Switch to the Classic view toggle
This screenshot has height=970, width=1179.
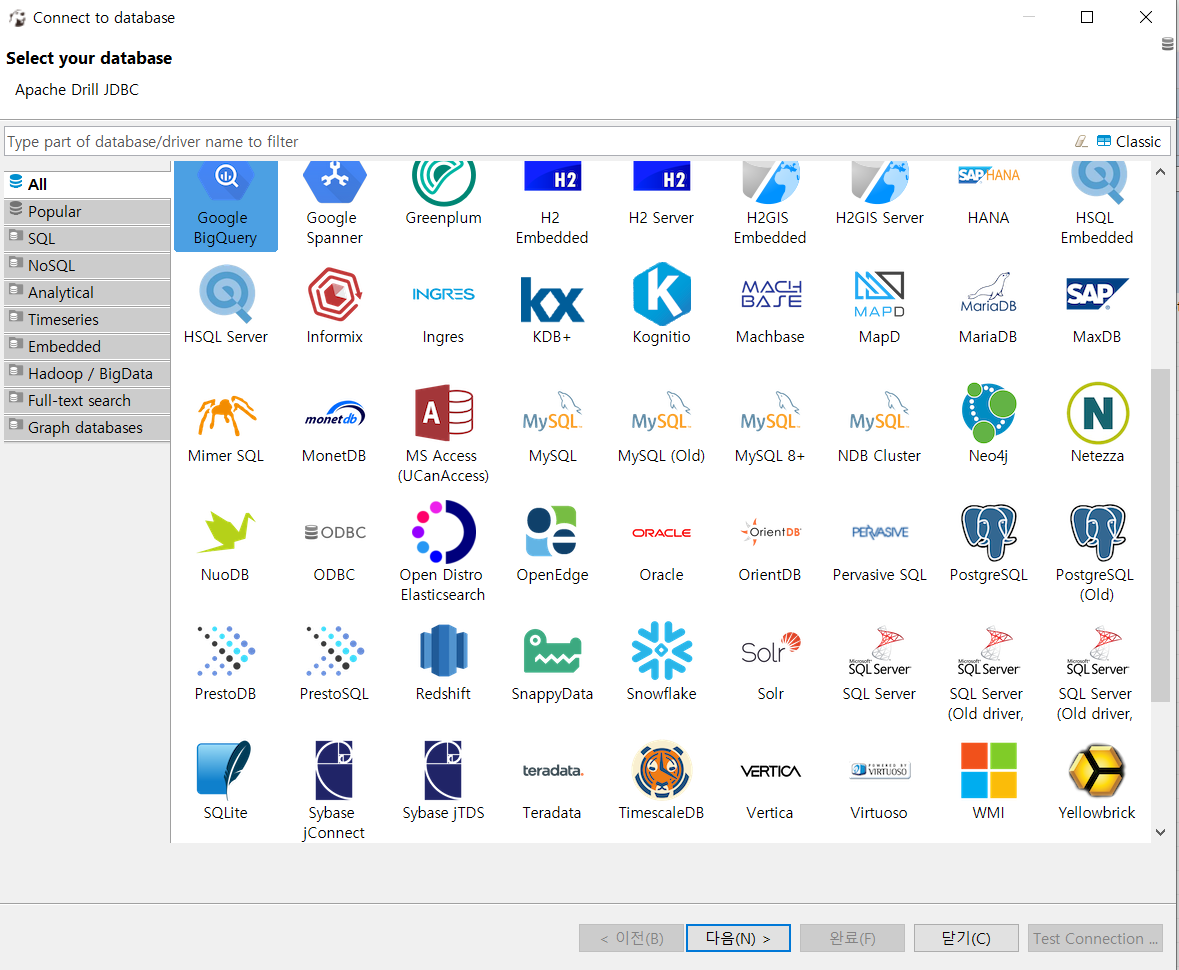pos(1129,141)
